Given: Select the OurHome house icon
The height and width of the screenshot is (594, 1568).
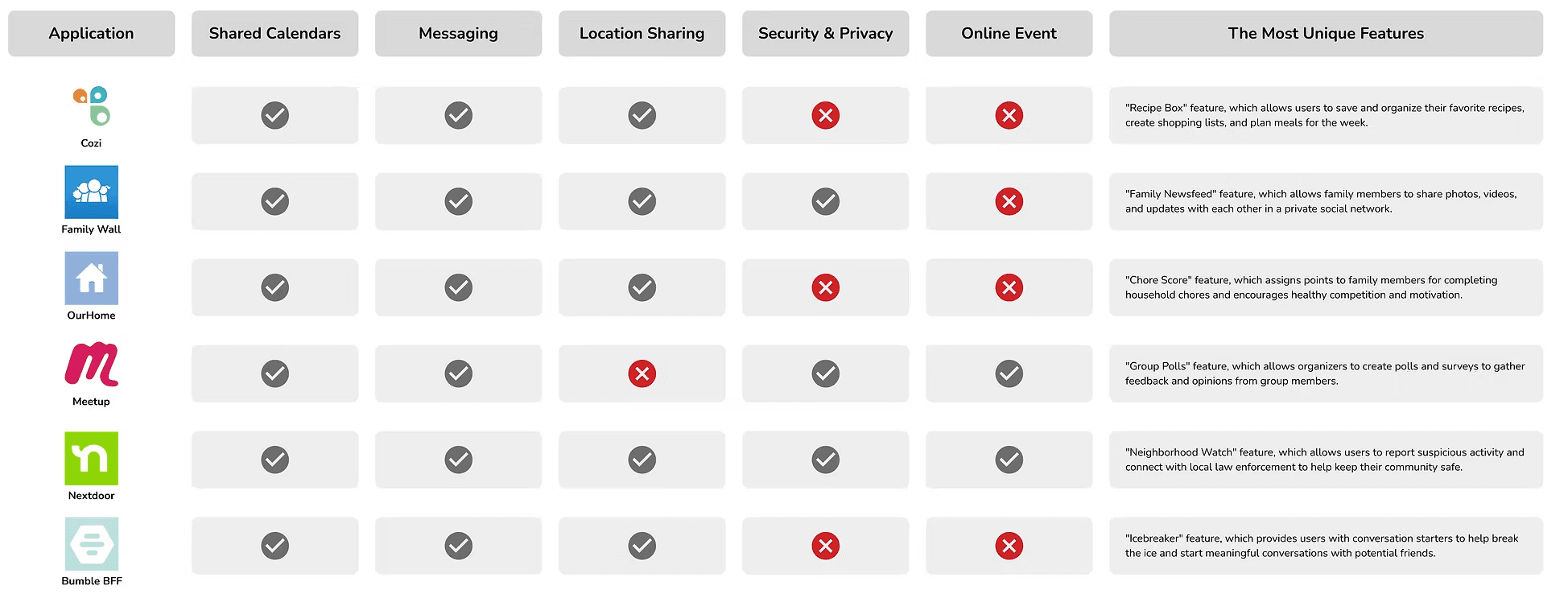Looking at the screenshot, I should point(92,278).
